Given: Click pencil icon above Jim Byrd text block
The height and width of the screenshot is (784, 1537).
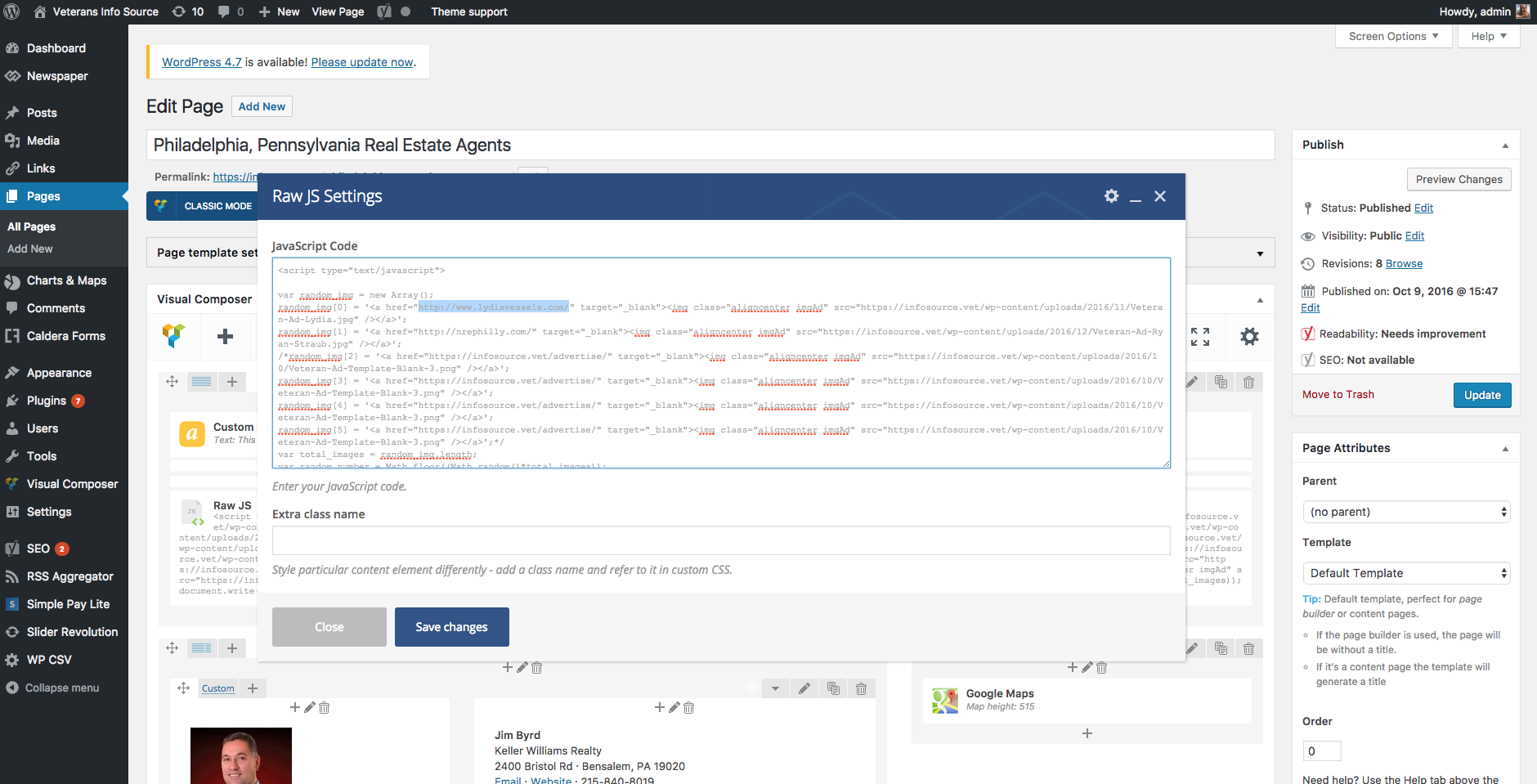Looking at the screenshot, I should pos(674,707).
